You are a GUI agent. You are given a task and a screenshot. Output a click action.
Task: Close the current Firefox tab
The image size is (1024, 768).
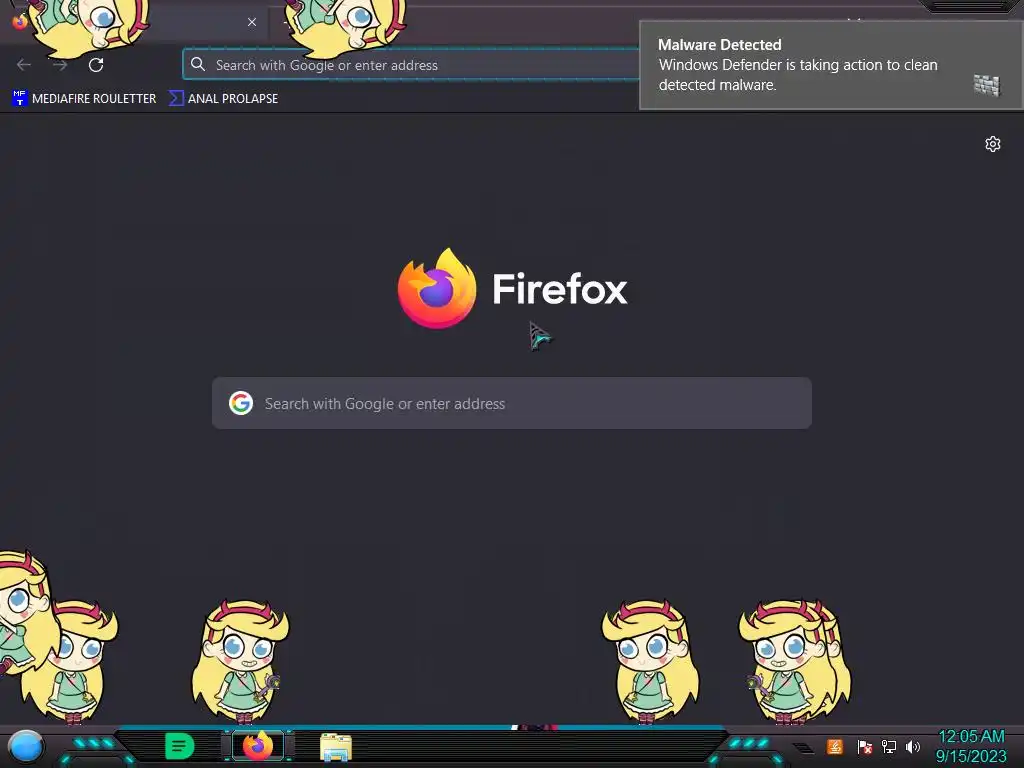tap(251, 22)
